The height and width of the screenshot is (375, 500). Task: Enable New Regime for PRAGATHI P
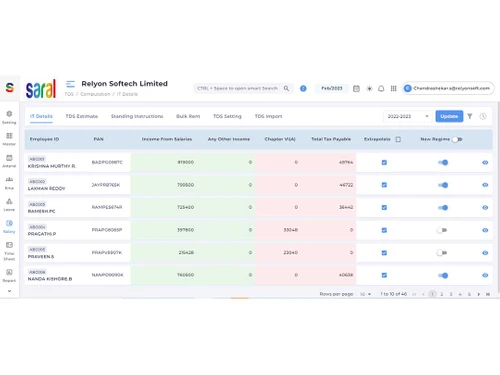tap(442, 230)
